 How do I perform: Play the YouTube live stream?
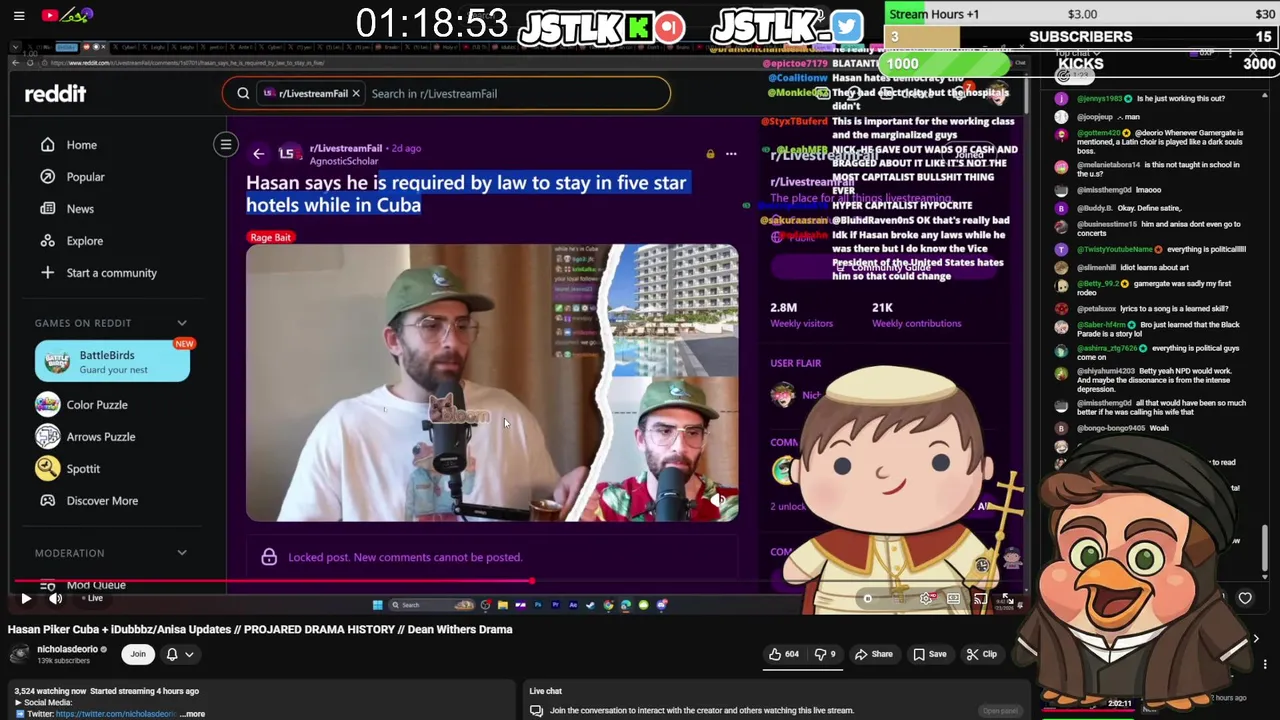tap(26, 598)
